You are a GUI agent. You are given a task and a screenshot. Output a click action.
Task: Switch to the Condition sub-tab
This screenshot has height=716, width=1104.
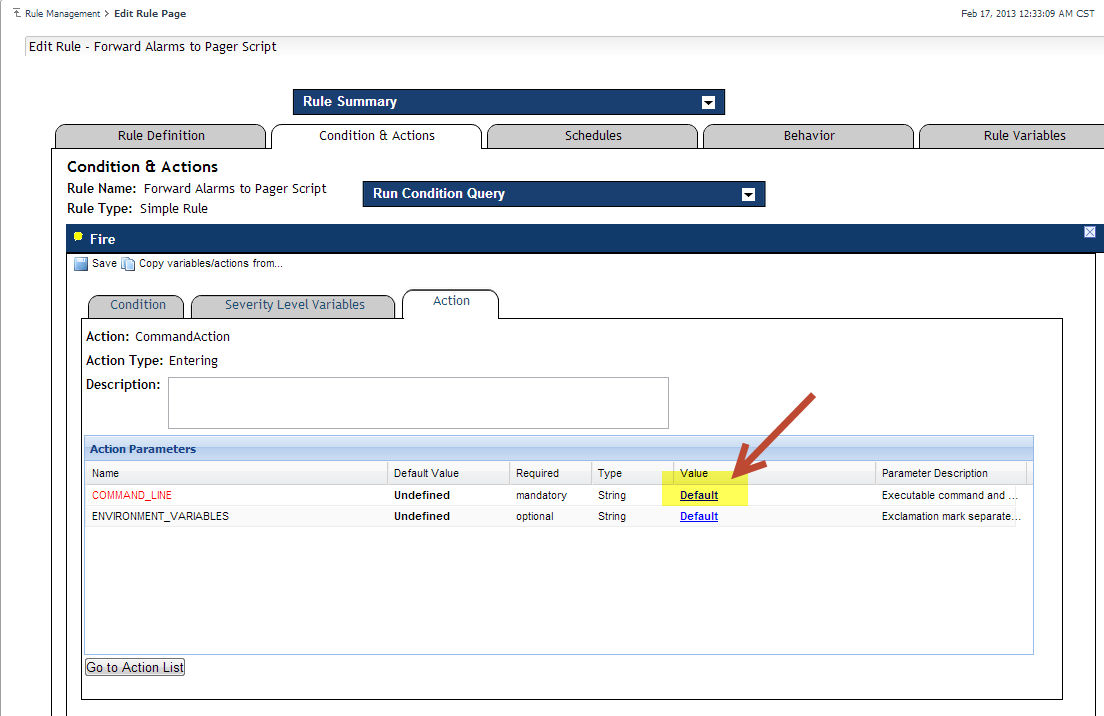pyautogui.click(x=138, y=305)
